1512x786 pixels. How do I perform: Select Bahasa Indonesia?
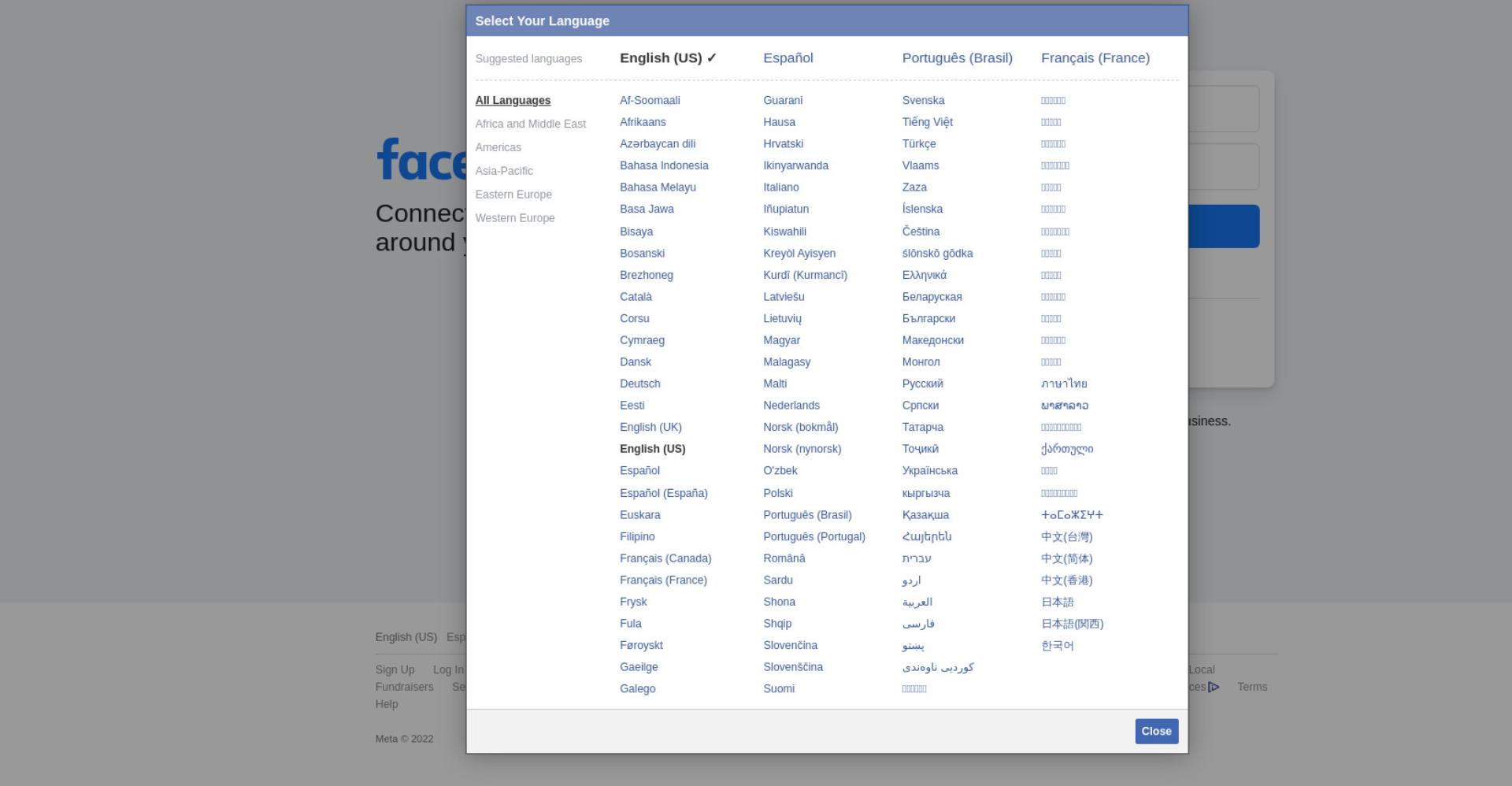[664, 165]
